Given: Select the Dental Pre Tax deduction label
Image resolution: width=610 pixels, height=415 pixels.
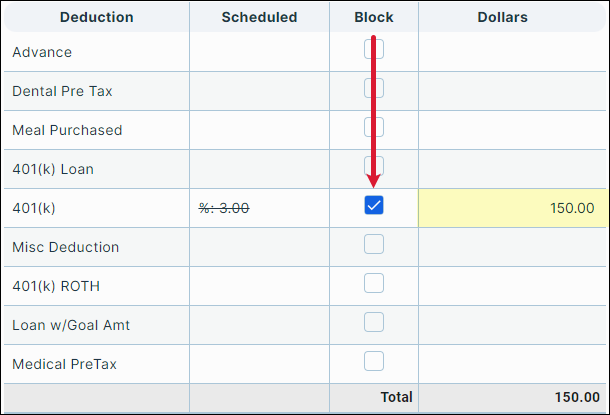Looking at the screenshot, I should tap(62, 91).
